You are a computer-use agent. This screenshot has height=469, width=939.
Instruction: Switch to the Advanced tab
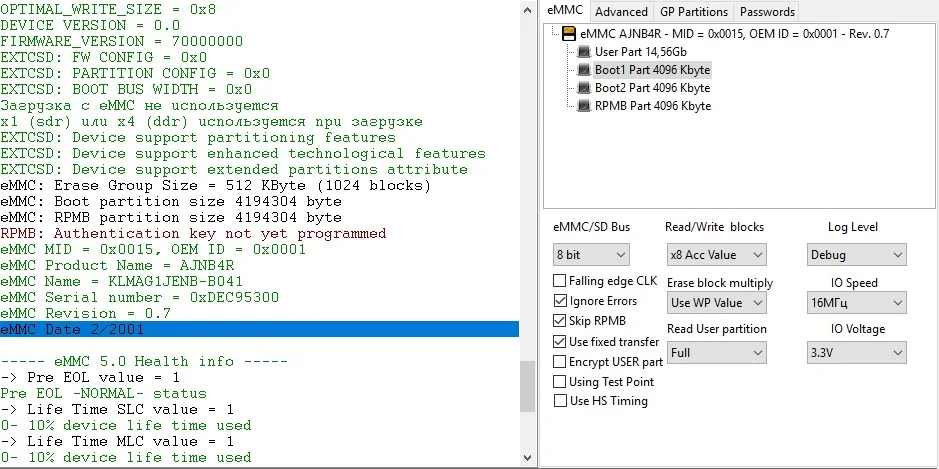(622, 12)
